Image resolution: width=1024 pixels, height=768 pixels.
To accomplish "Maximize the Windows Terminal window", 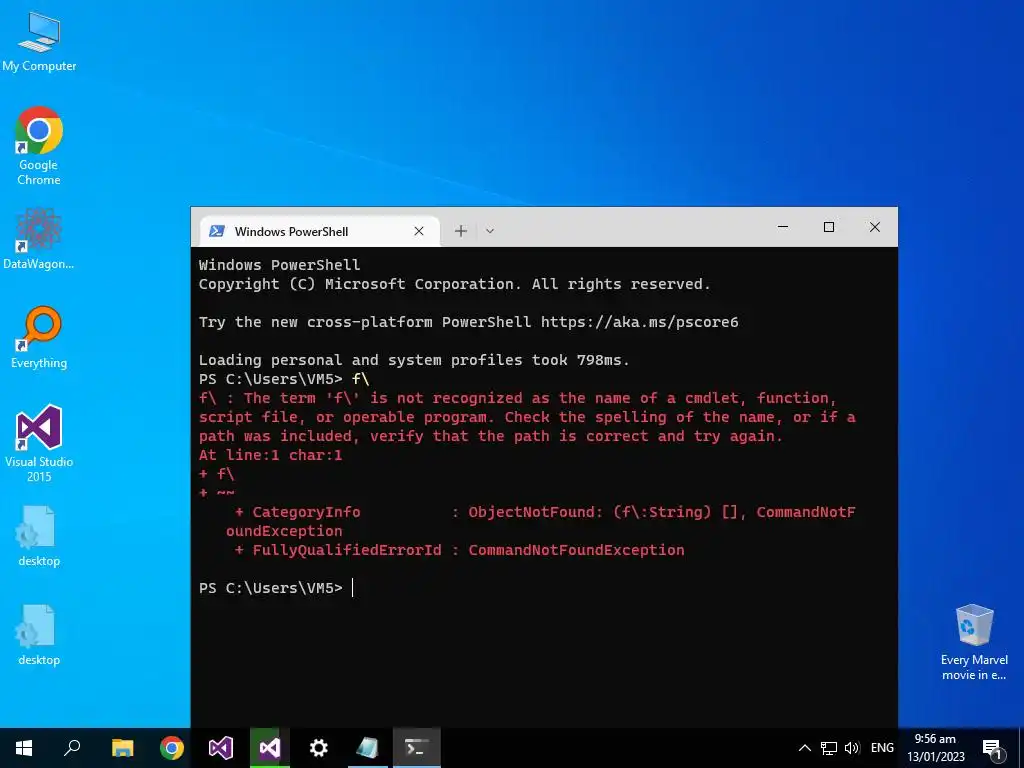I will pyautogui.click(x=829, y=227).
